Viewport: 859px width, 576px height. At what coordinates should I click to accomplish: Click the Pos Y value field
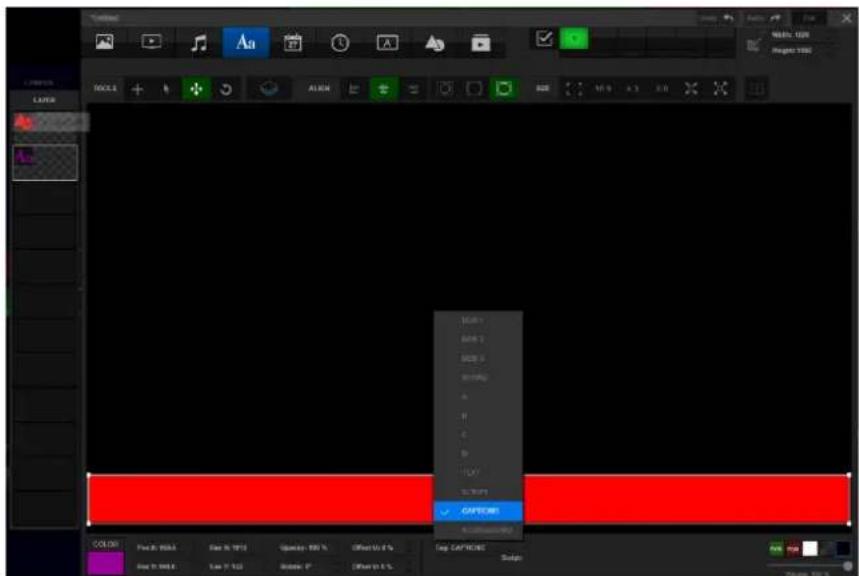click(x=157, y=566)
